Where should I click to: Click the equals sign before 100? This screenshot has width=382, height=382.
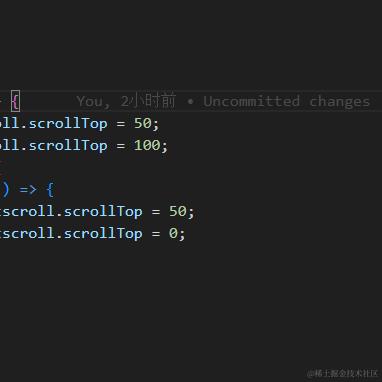tap(121, 146)
